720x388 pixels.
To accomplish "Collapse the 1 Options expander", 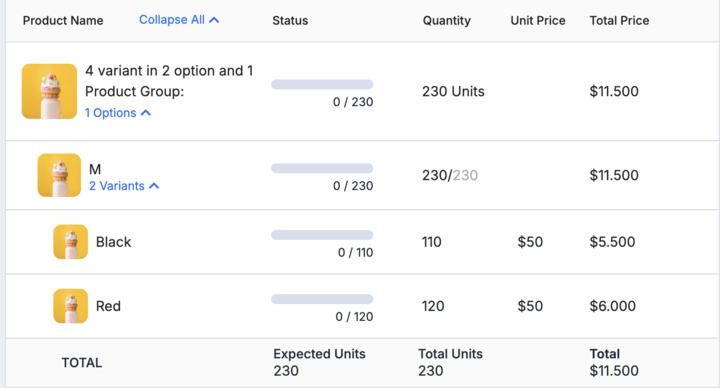I will [118, 113].
